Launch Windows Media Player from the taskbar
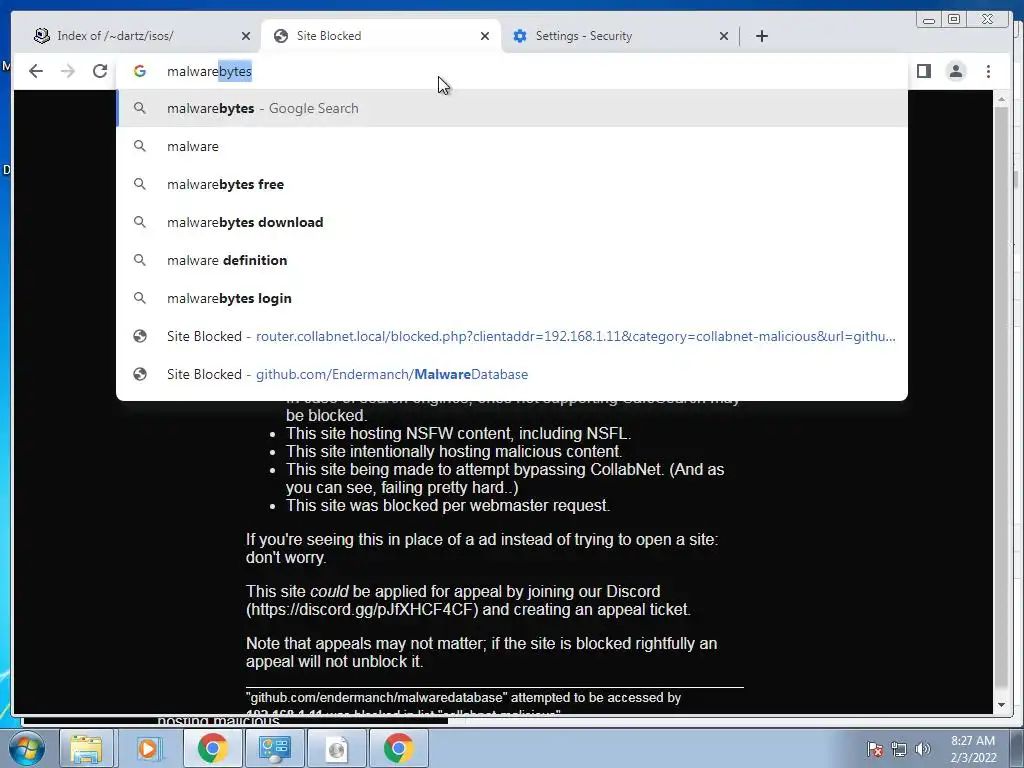Viewport: 1024px width, 768px height. pos(148,748)
